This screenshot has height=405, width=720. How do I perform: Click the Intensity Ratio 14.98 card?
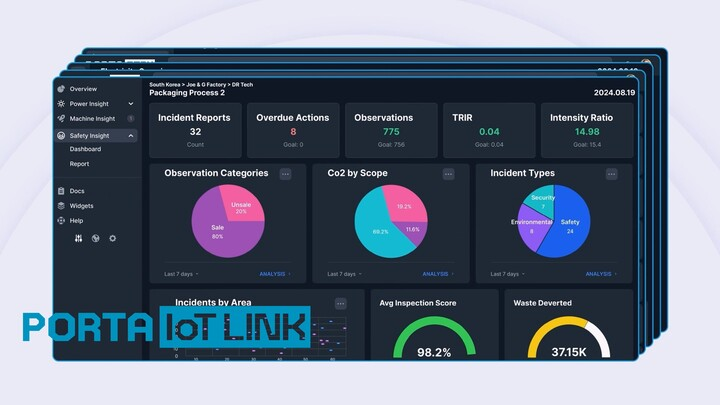[x=587, y=130]
